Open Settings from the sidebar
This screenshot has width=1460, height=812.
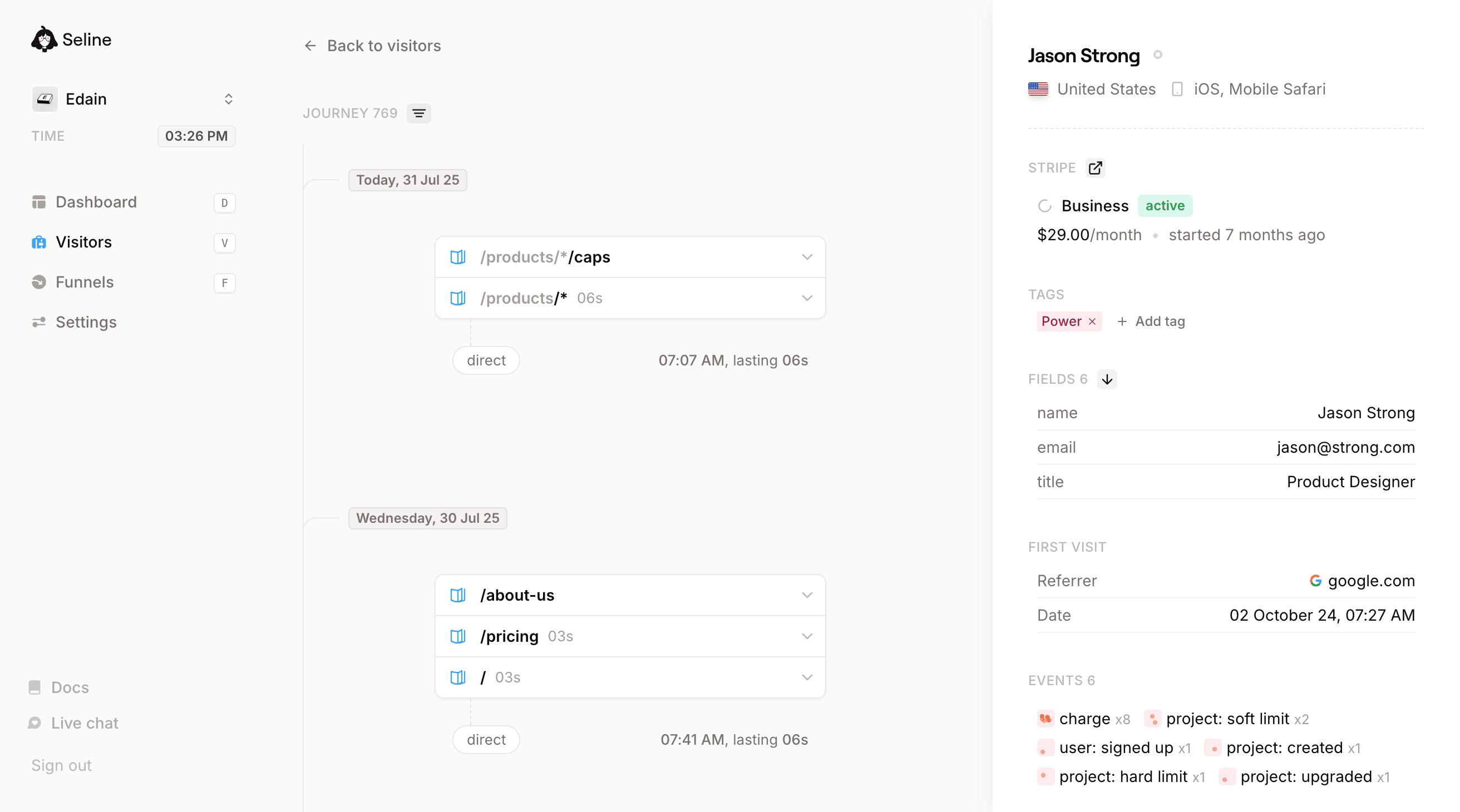(x=86, y=322)
